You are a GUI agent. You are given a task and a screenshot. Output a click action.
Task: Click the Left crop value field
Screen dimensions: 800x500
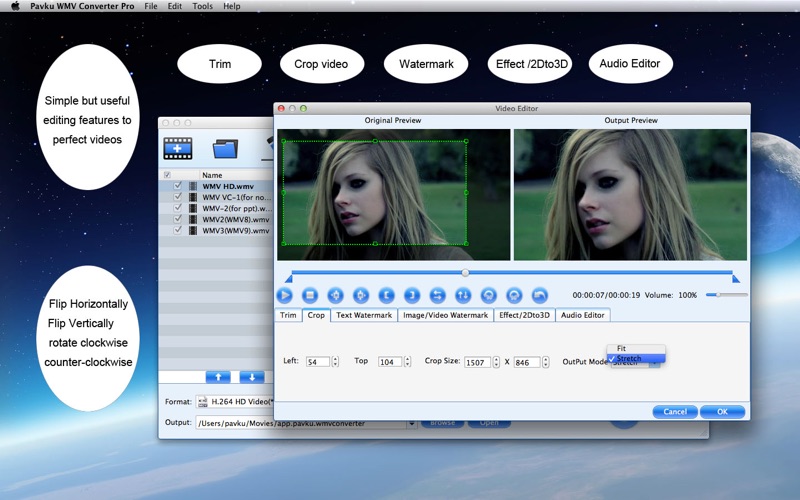pos(318,362)
